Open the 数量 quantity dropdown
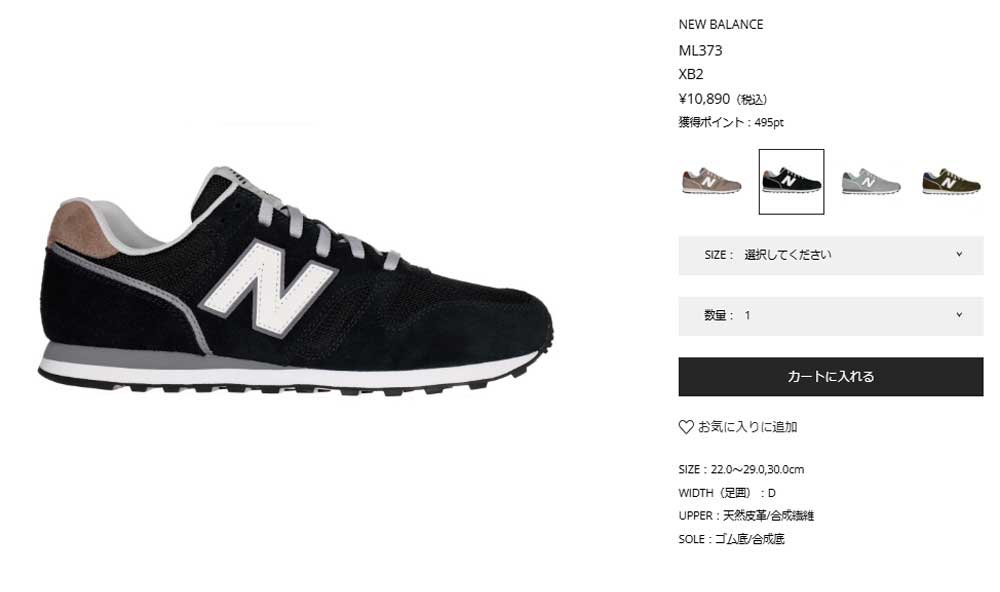The image size is (1000, 592). coord(830,316)
